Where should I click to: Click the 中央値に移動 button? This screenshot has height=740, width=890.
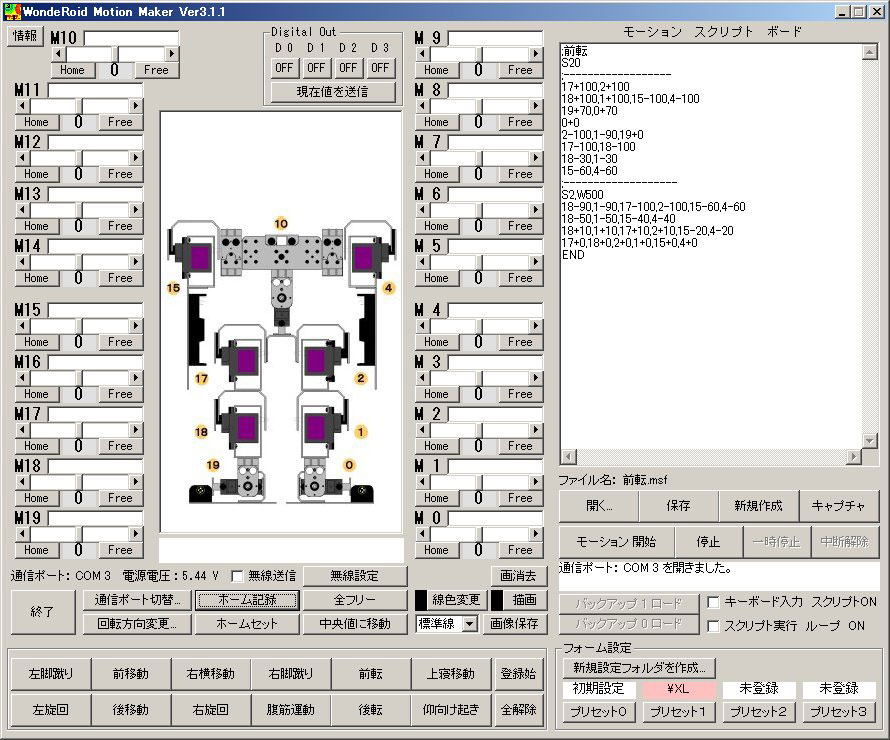pos(355,624)
